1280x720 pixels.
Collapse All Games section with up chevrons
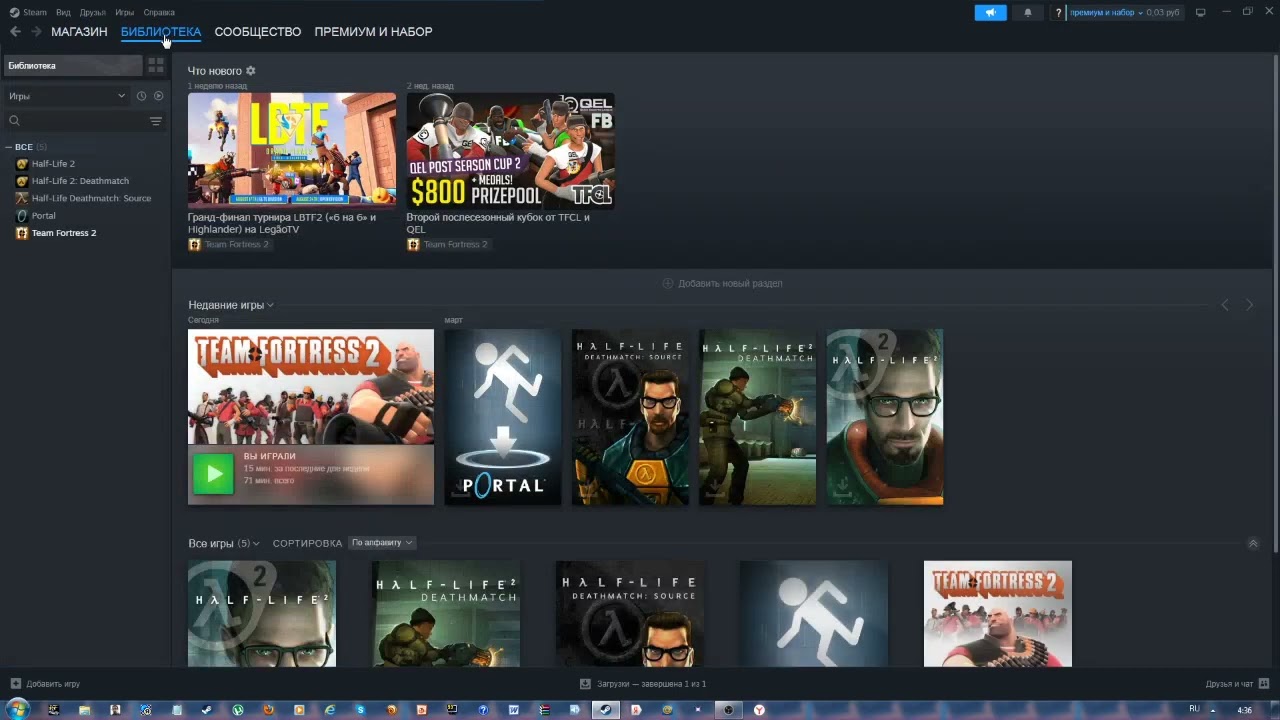[x=1253, y=544]
